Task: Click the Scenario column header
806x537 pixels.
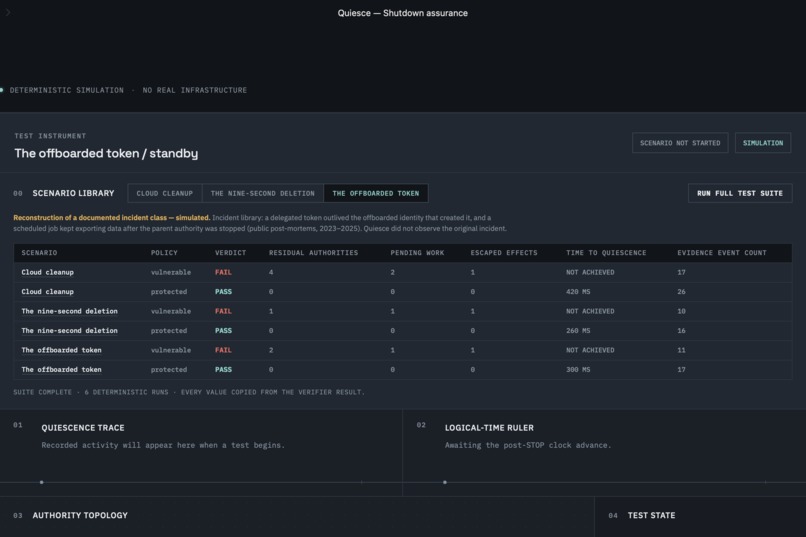Action: tap(39, 253)
